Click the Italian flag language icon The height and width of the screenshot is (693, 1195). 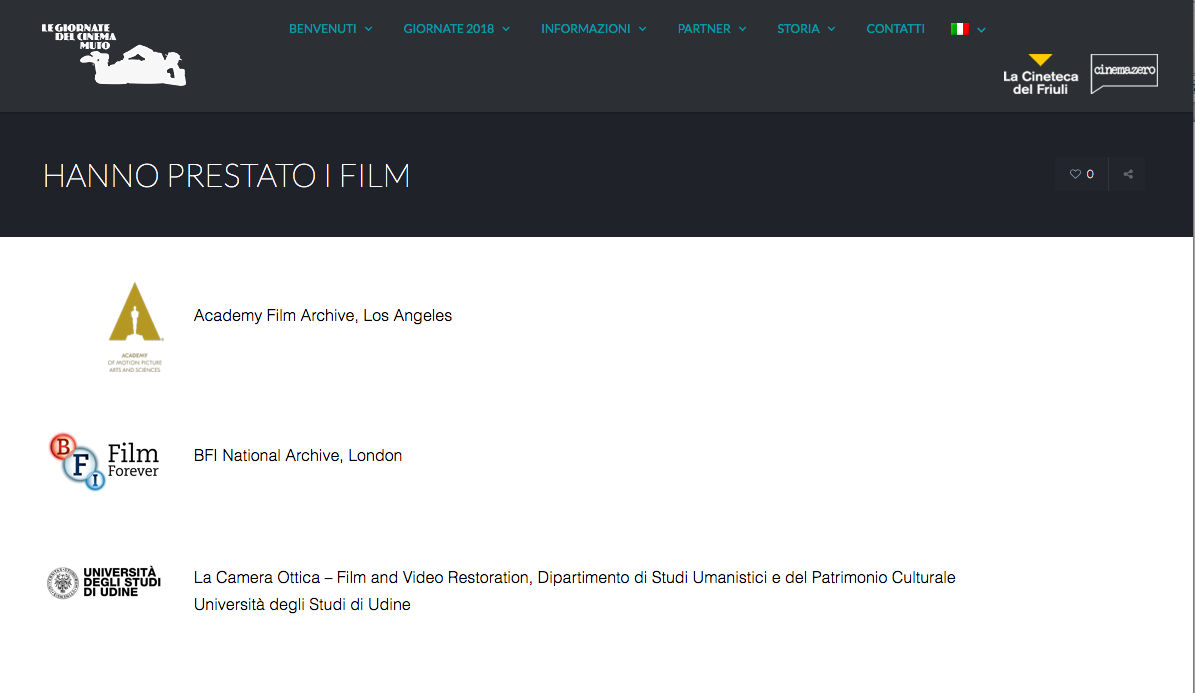(x=959, y=29)
